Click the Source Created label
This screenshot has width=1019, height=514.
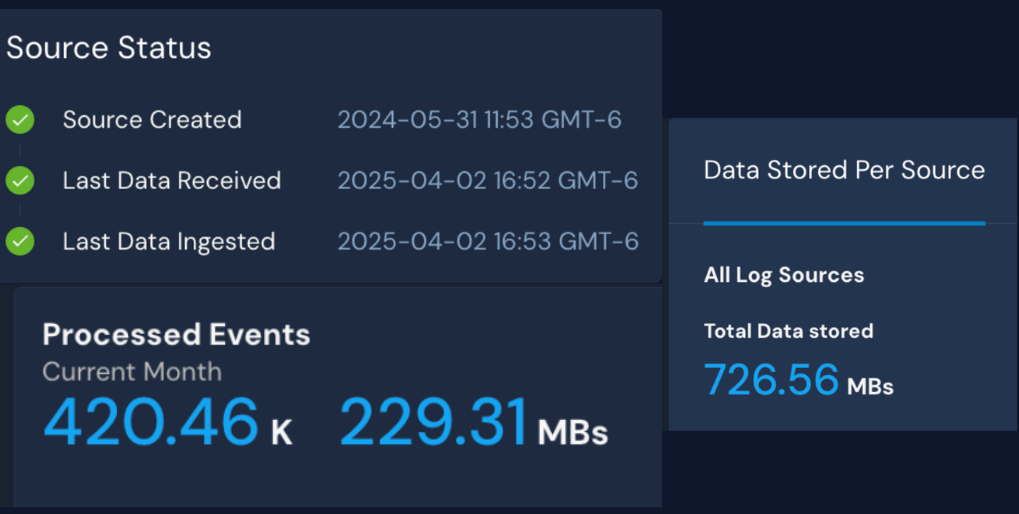coord(152,120)
